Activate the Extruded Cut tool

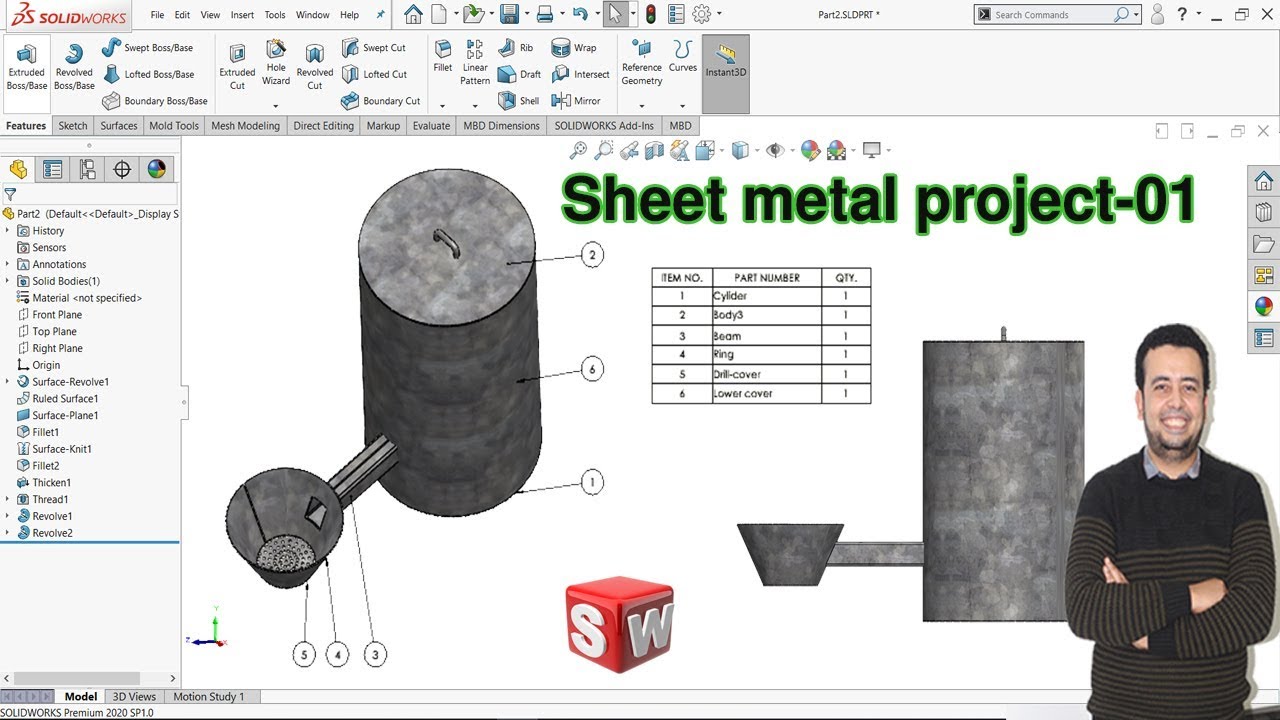pyautogui.click(x=237, y=66)
